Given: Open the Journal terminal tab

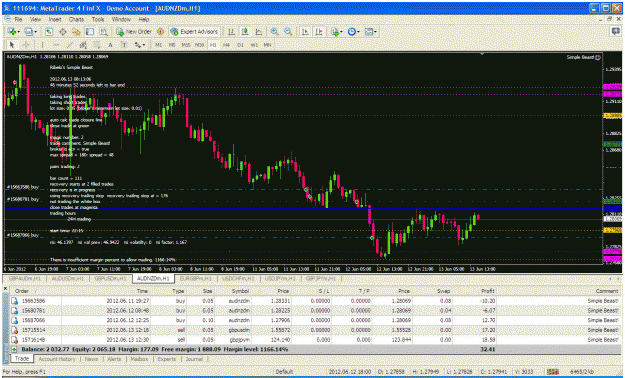Looking at the screenshot, I should [194, 359].
